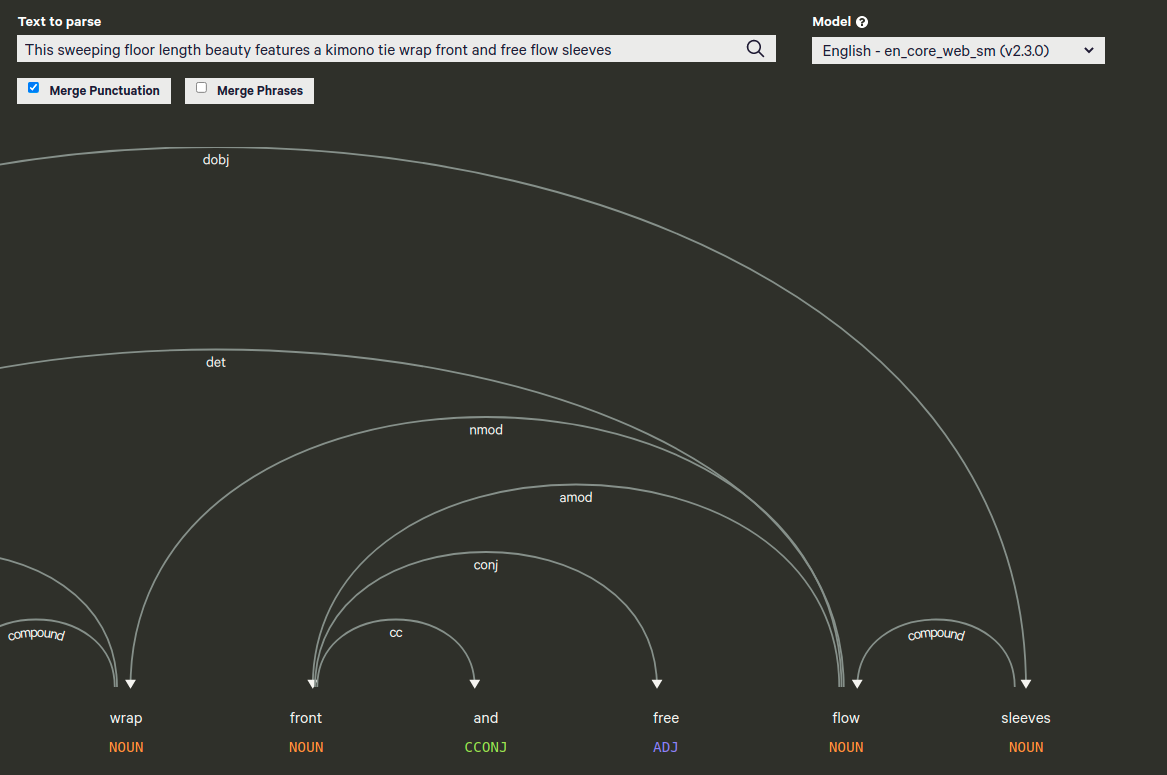Click the "Text to parse" heading
The width and height of the screenshot is (1167, 775).
(x=60, y=22)
